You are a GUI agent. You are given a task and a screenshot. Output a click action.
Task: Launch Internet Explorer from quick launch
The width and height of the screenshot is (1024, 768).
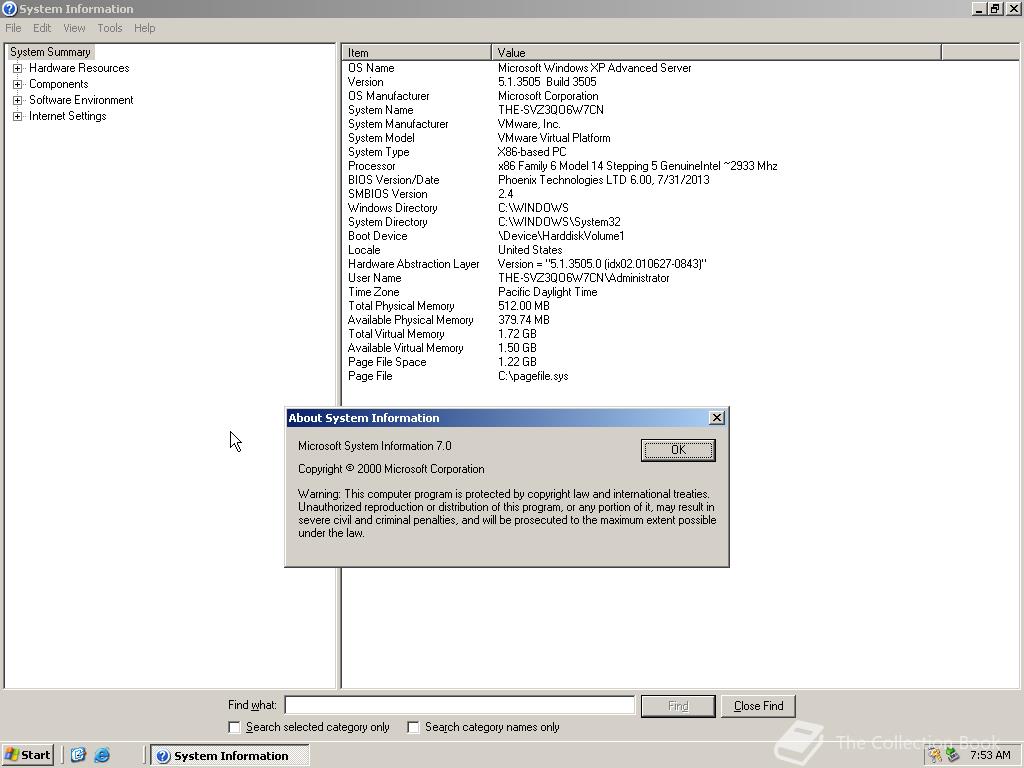coord(102,755)
